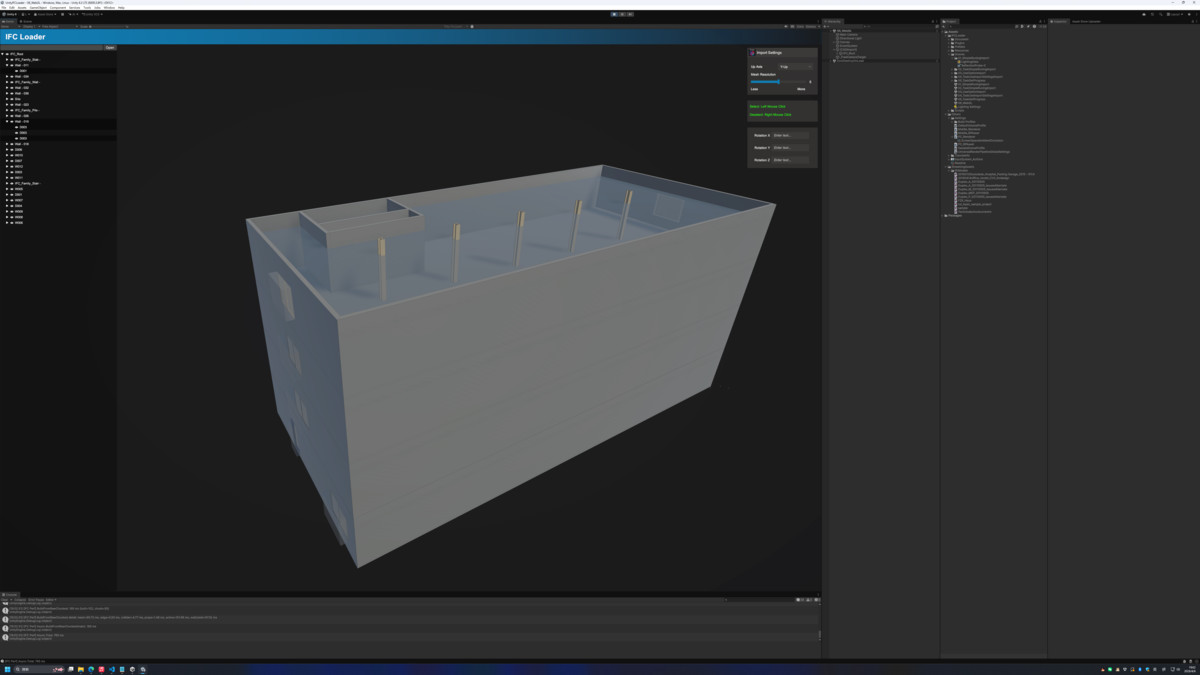
Task: Select Directional Light in the Hierarchy
Action: click(849, 38)
